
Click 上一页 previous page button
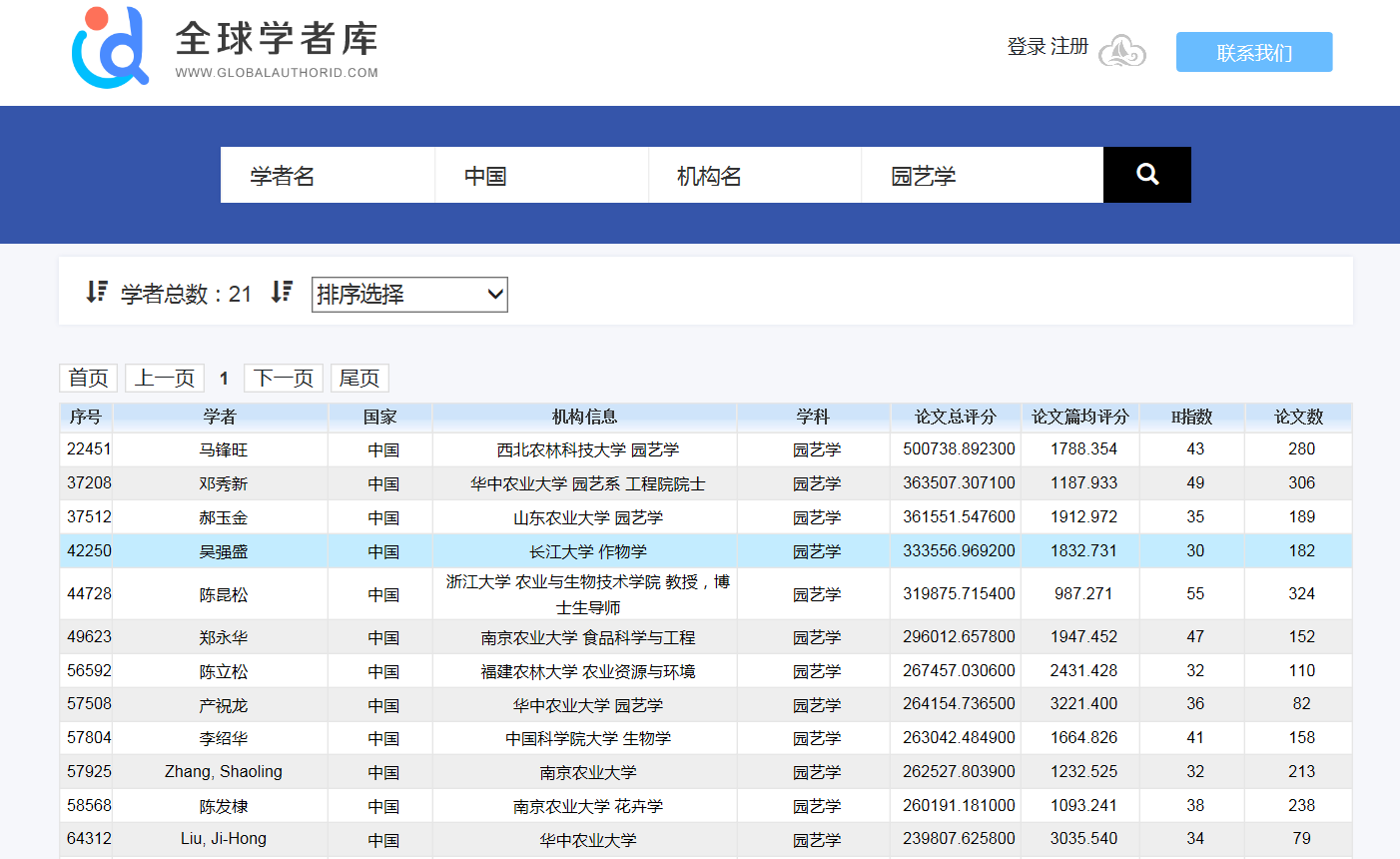click(165, 379)
